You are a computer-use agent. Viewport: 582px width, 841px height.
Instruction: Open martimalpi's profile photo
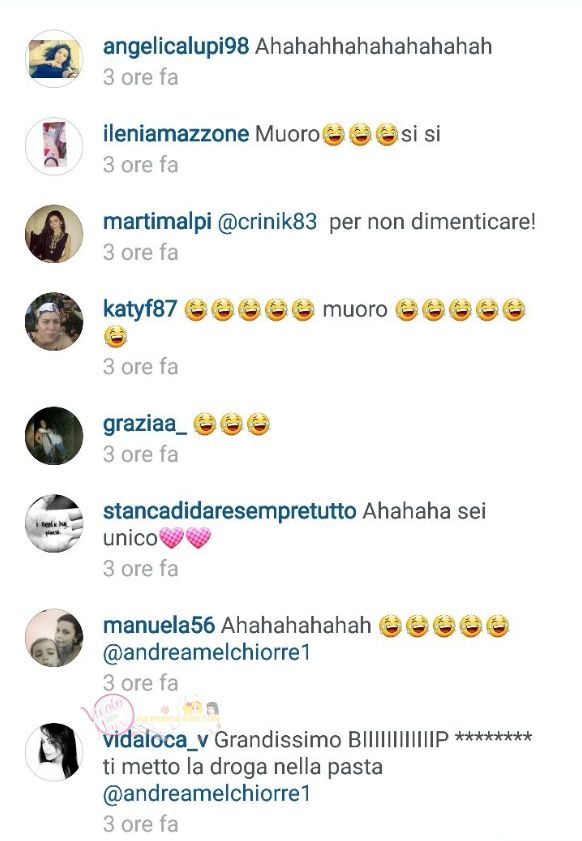54,234
